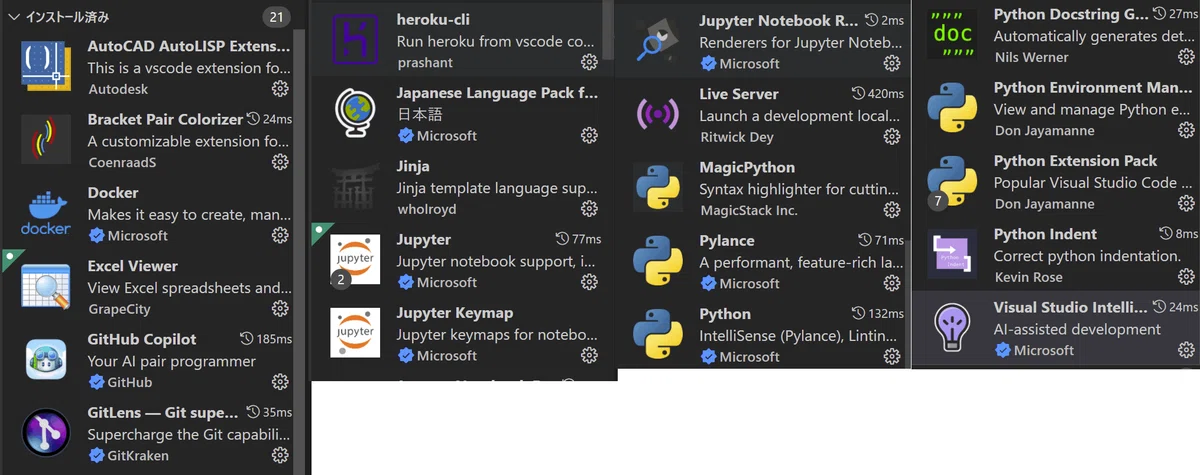Viewport: 1200px width, 475px height.
Task: Open manage gear for GitLens
Action: (x=280, y=456)
